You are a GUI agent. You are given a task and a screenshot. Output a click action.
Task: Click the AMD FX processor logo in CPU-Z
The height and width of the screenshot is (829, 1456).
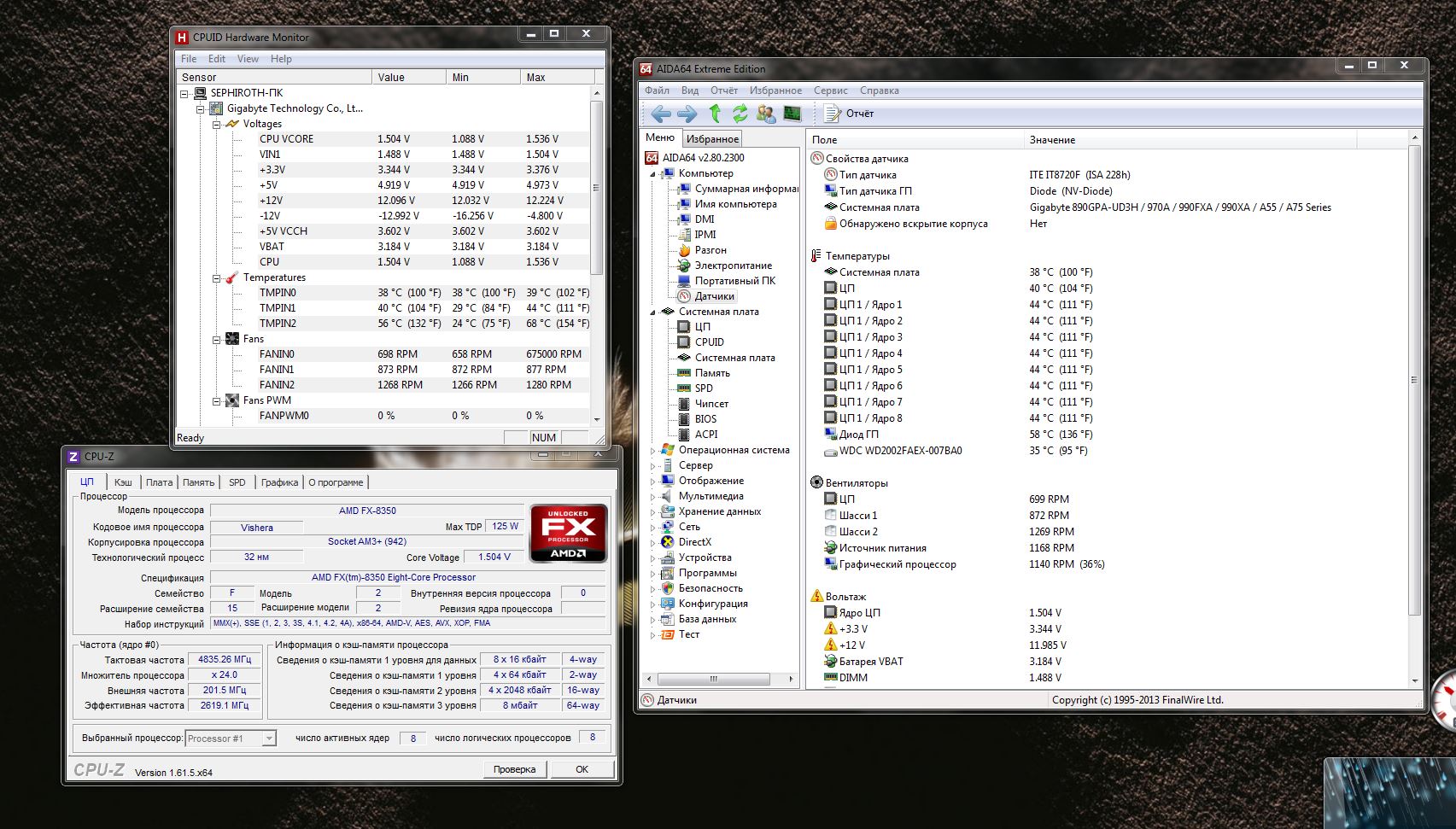[569, 534]
